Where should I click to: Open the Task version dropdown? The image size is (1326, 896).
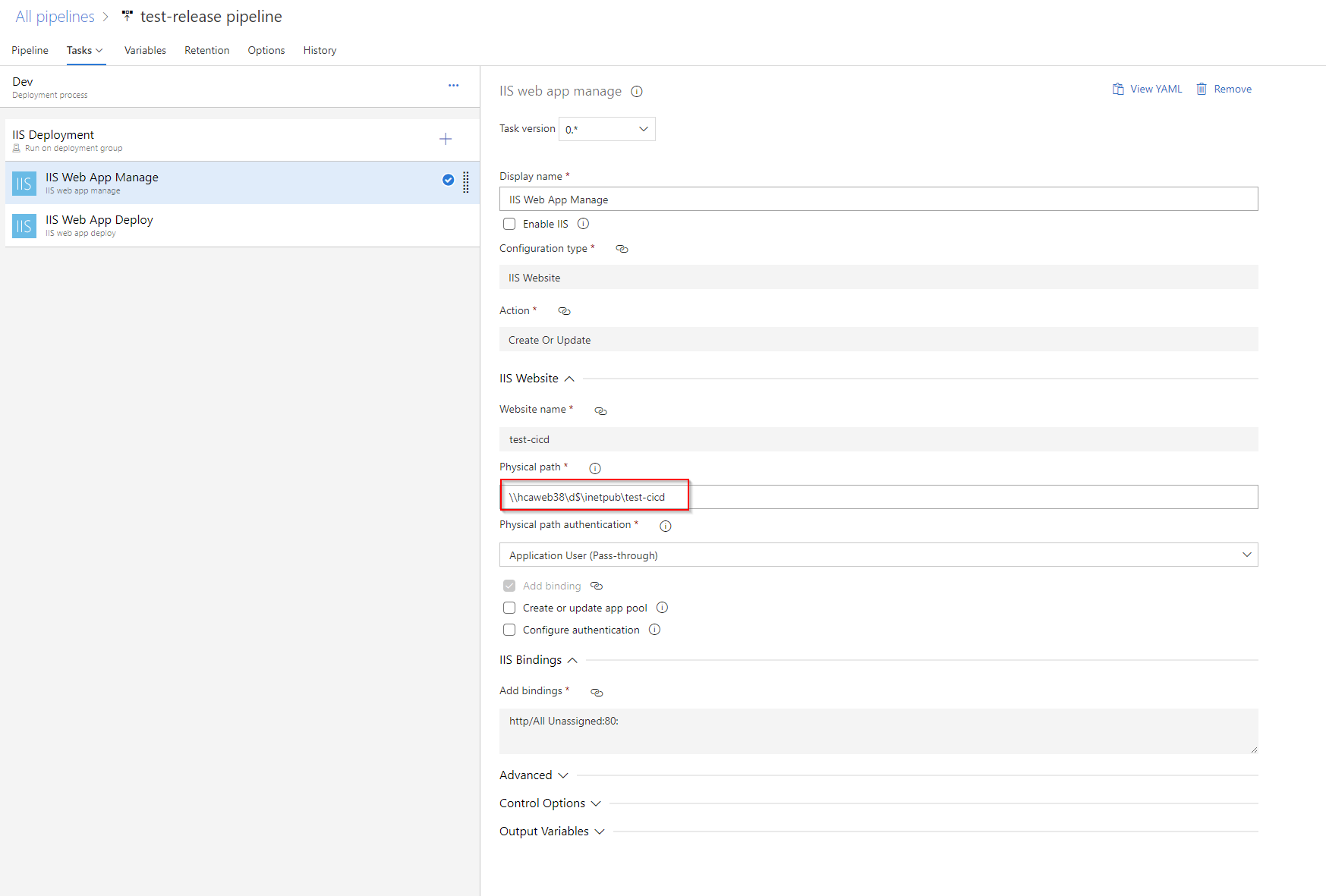coord(607,129)
